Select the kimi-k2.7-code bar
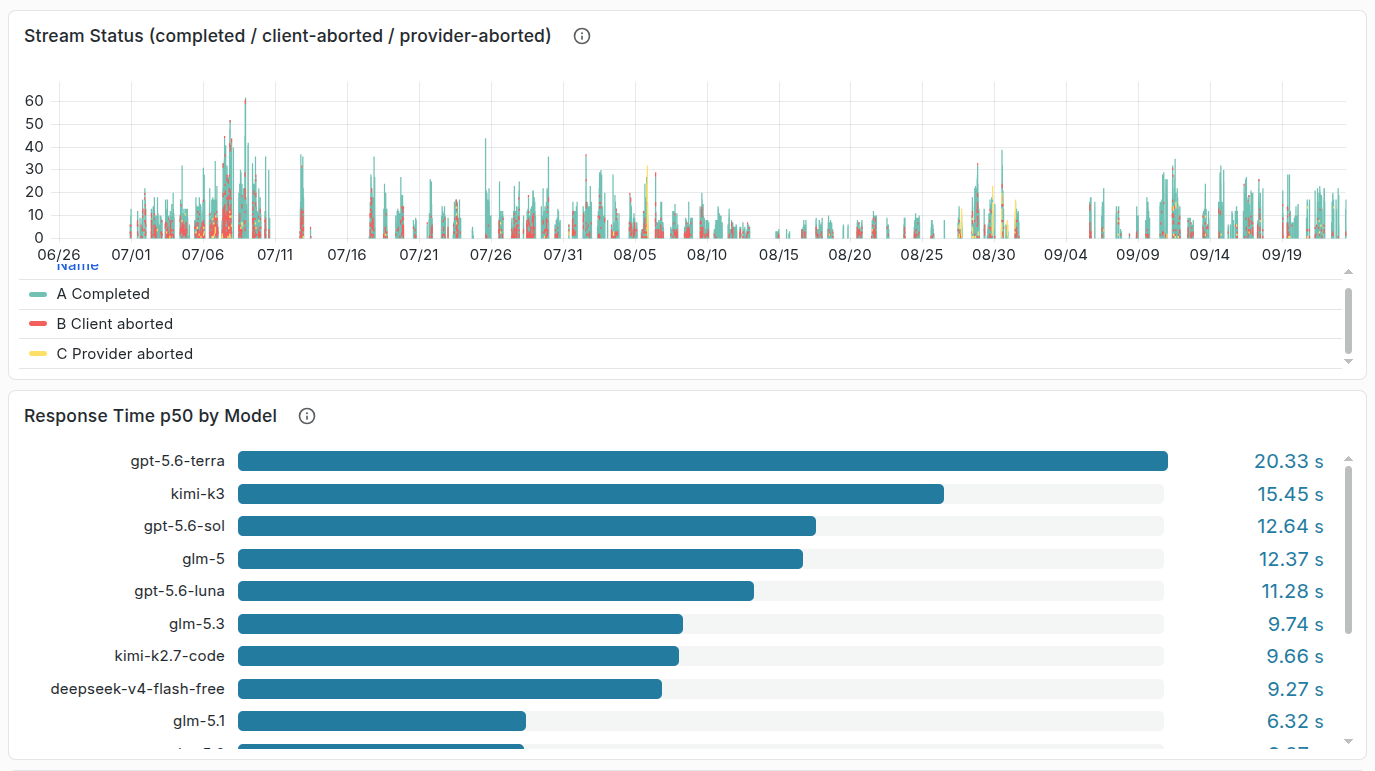This screenshot has width=1375, height=771. click(458, 656)
